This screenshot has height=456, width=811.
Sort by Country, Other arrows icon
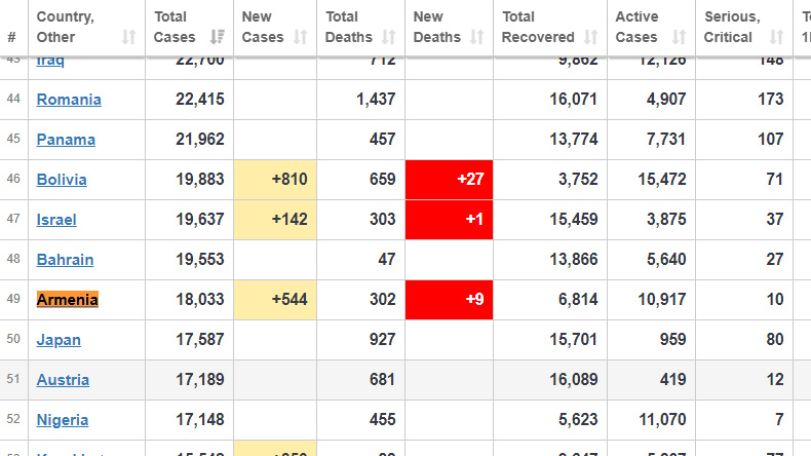pyautogui.click(x=129, y=37)
